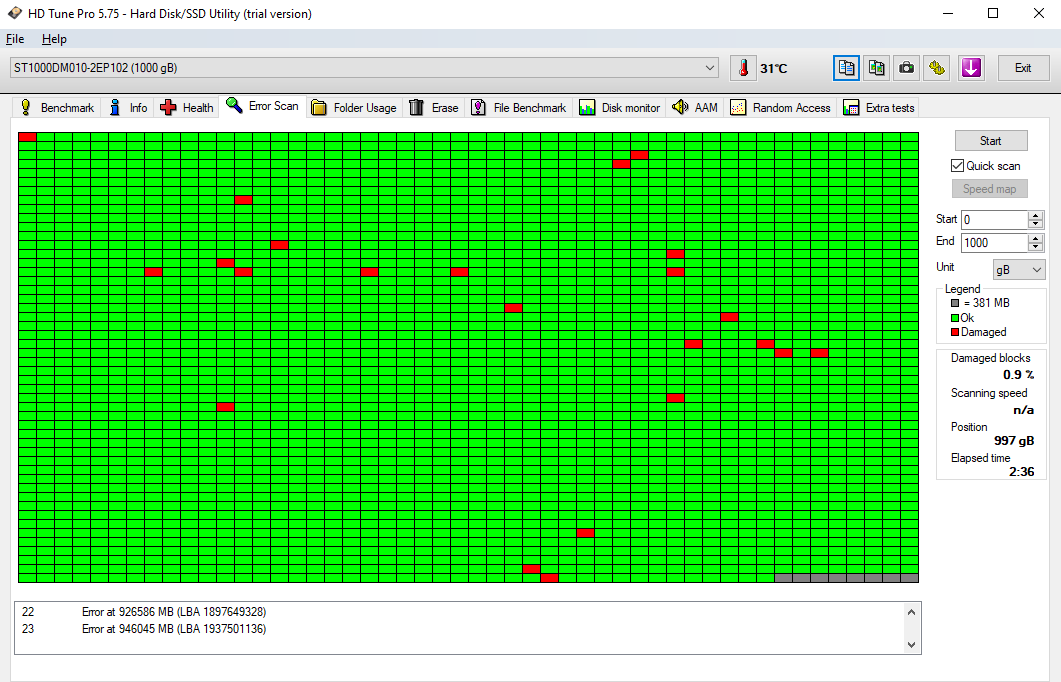Screen dimensions: 1061x682
Task: Open the Help menu
Action: [54, 39]
